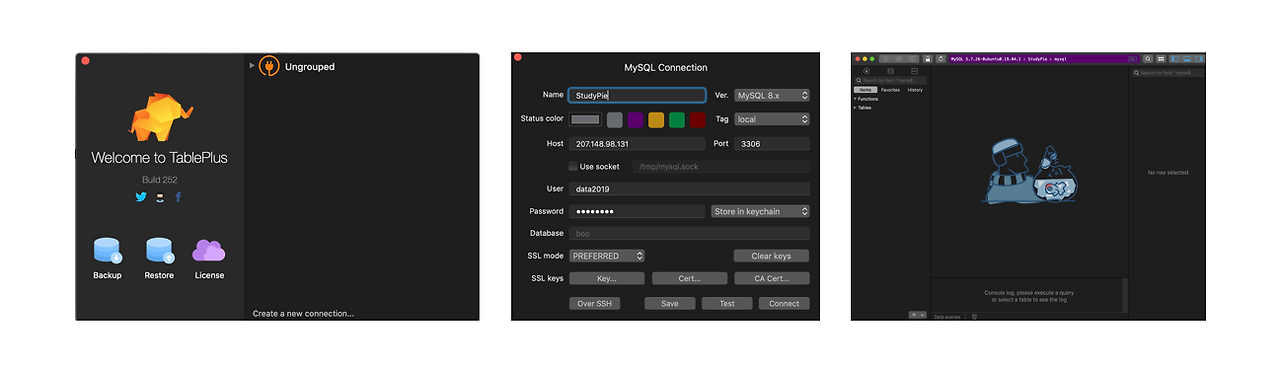The height and width of the screenshot is (373, 1280).
Task: Open the SSL mode PREFERRED dropdown
Action: click(607, 256)
